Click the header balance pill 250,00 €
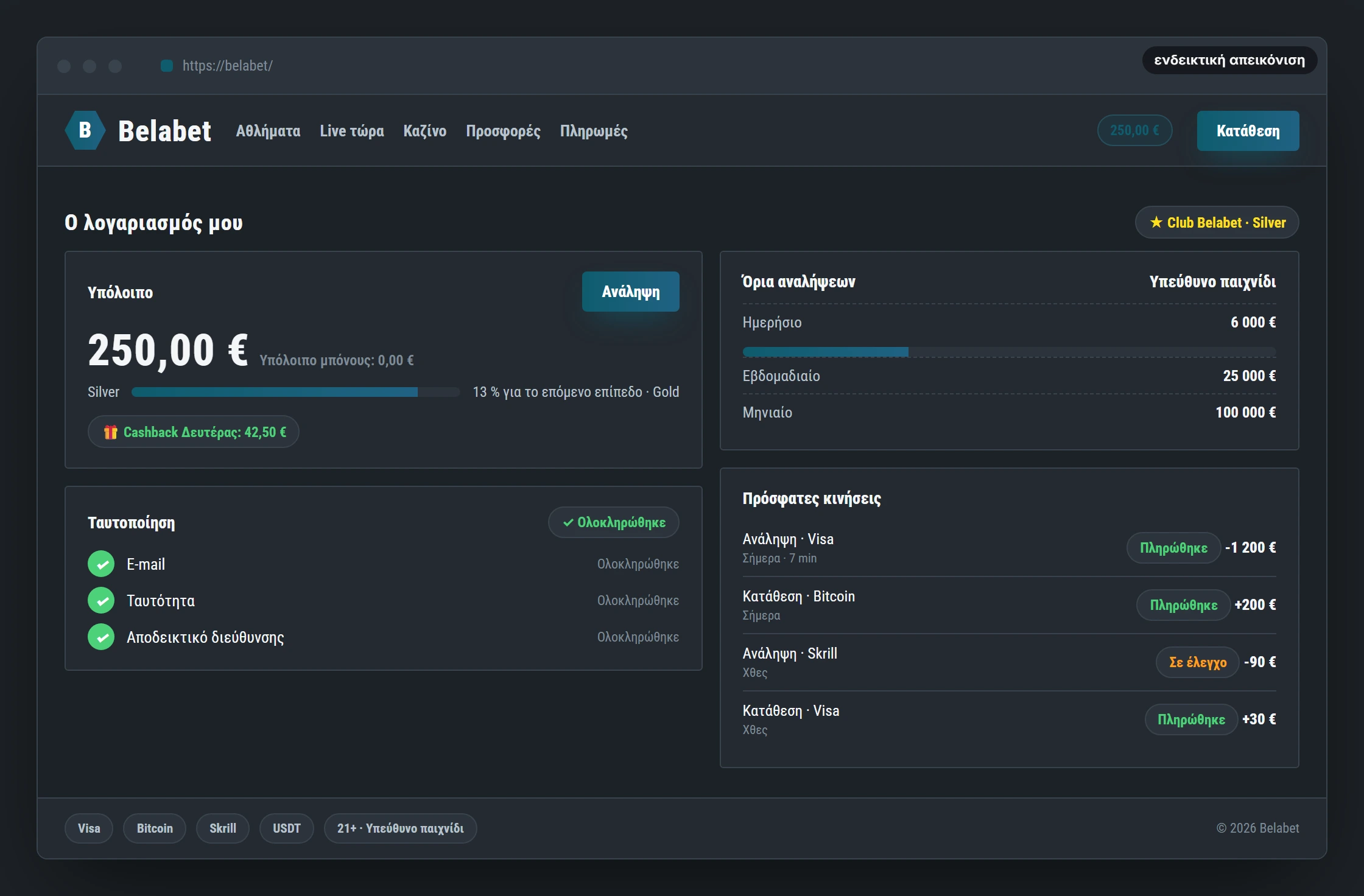This screenshot has height=896, width=1364. [1134, 130]
